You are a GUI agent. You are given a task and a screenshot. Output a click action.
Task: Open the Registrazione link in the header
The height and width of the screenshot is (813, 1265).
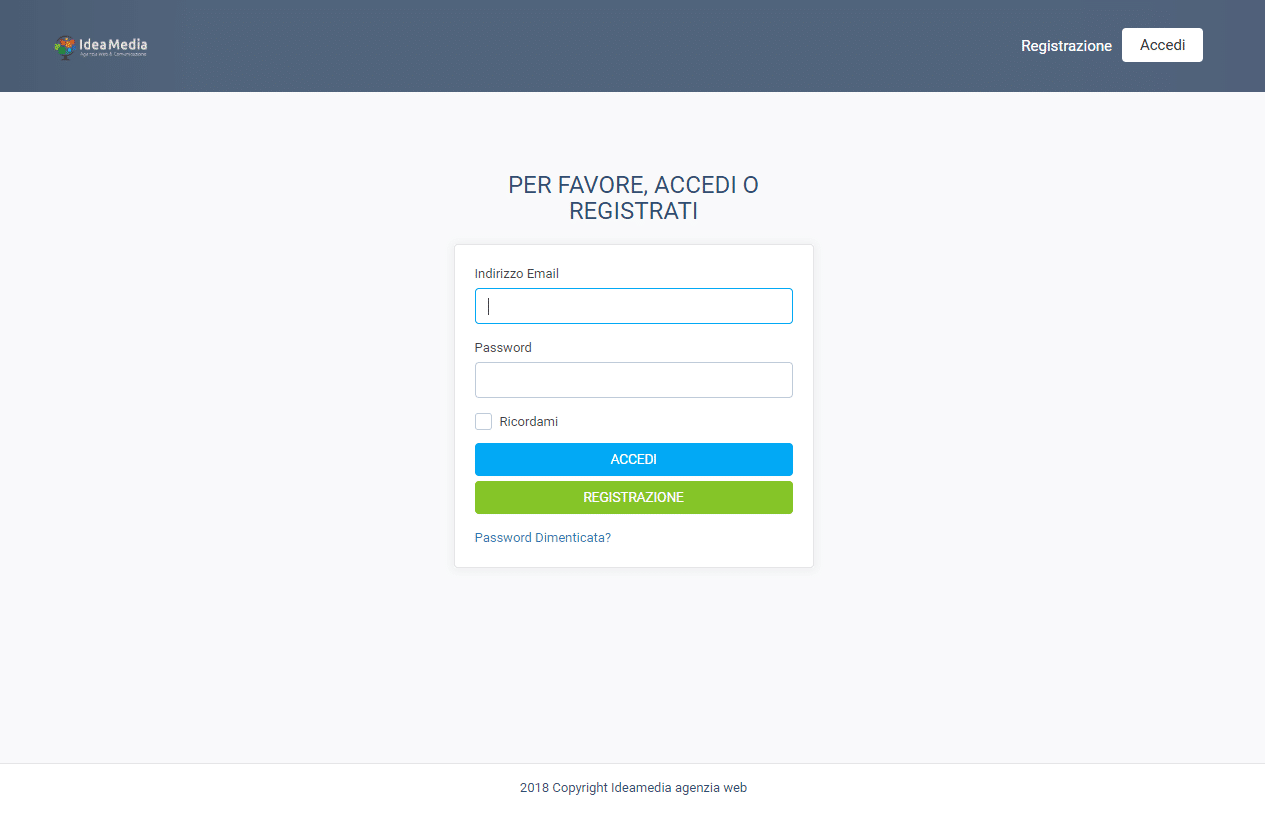(x=1066, y=46)
